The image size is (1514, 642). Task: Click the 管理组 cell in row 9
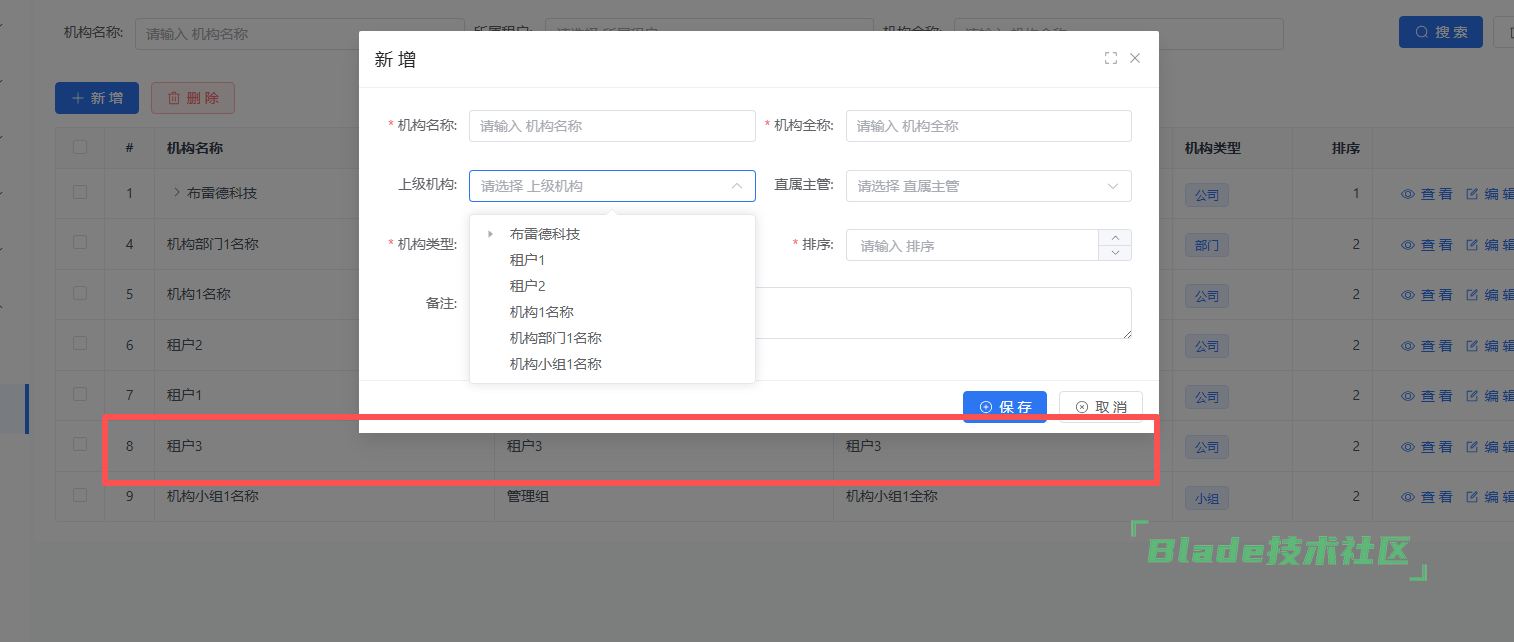528,496
